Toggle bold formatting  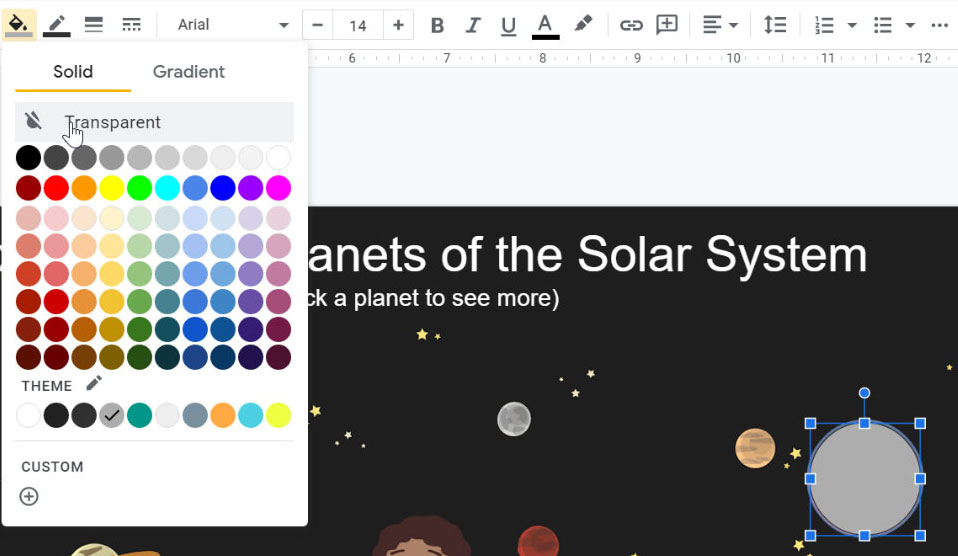[x=437, y=25]
